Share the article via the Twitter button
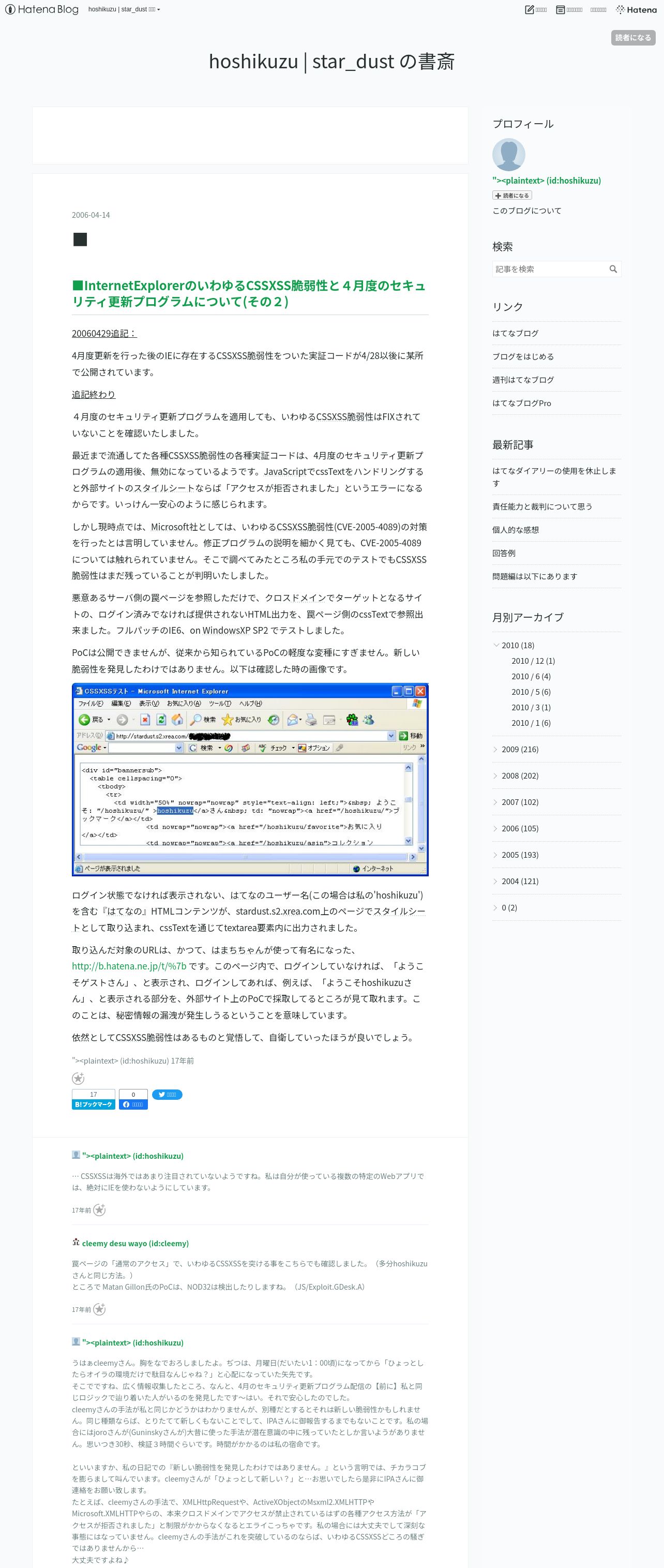The width and height of the screenshot is (664, 1568). [x=167, y=1095]
